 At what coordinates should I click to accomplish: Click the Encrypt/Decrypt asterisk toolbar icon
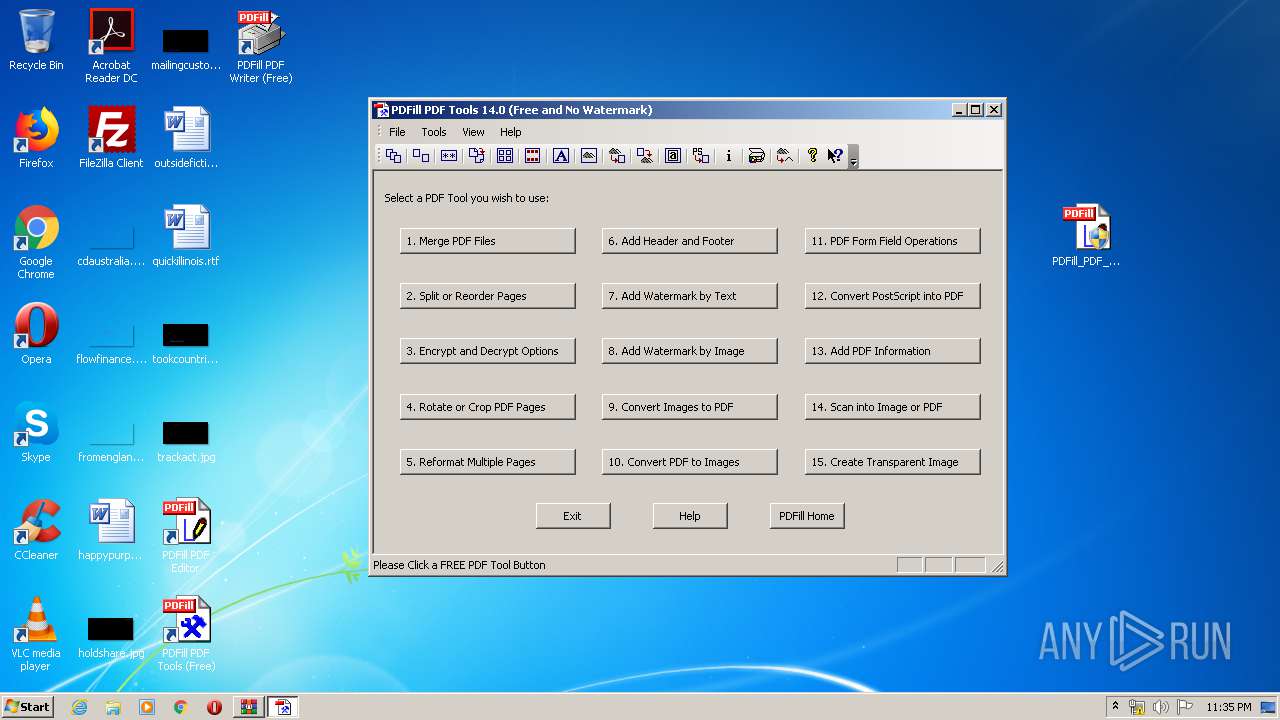click(x=449, y=156)
